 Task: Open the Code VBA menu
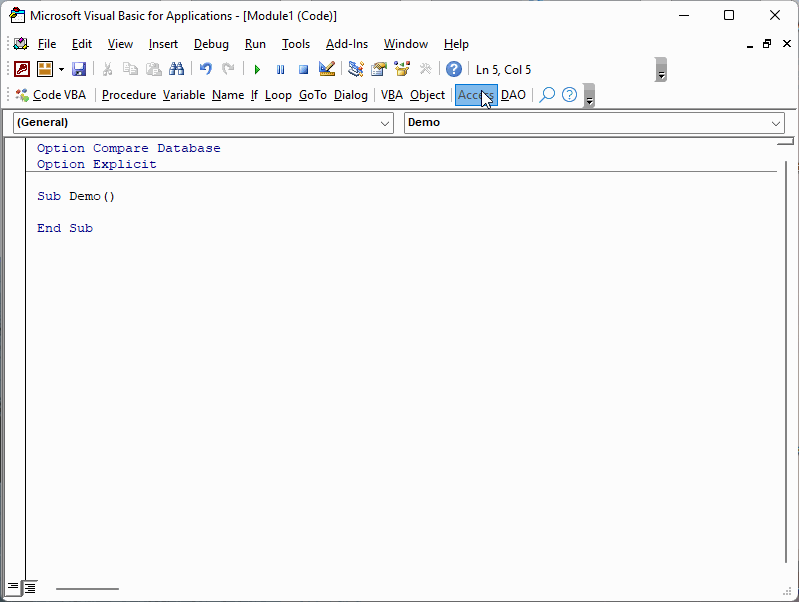pos(50,95)
